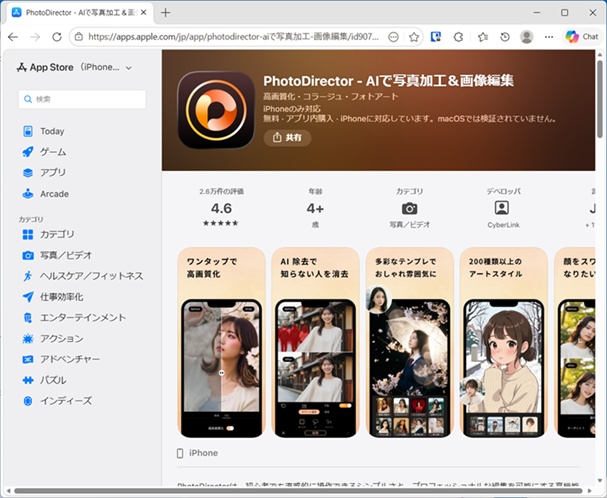
Task: Click the horizontal page scrollbar
Action: click(x=298, y=491)
